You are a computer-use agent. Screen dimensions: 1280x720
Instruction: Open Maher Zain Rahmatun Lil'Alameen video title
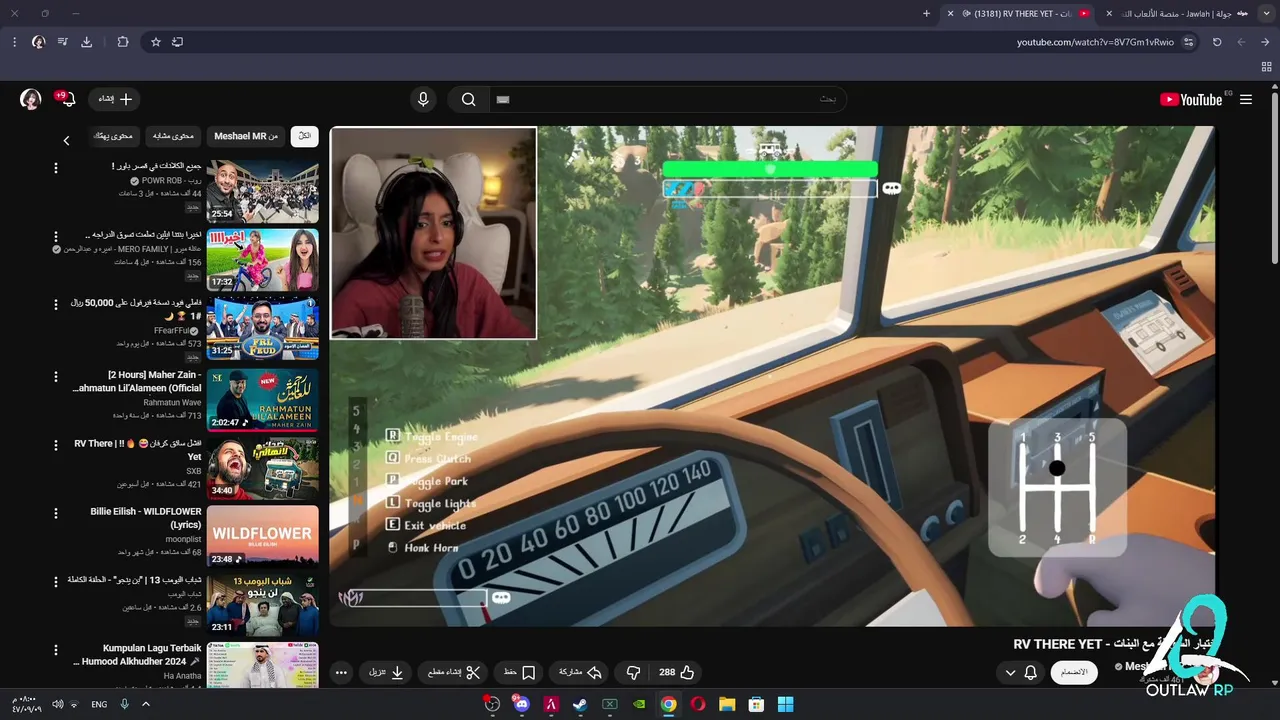pos(137,381)
